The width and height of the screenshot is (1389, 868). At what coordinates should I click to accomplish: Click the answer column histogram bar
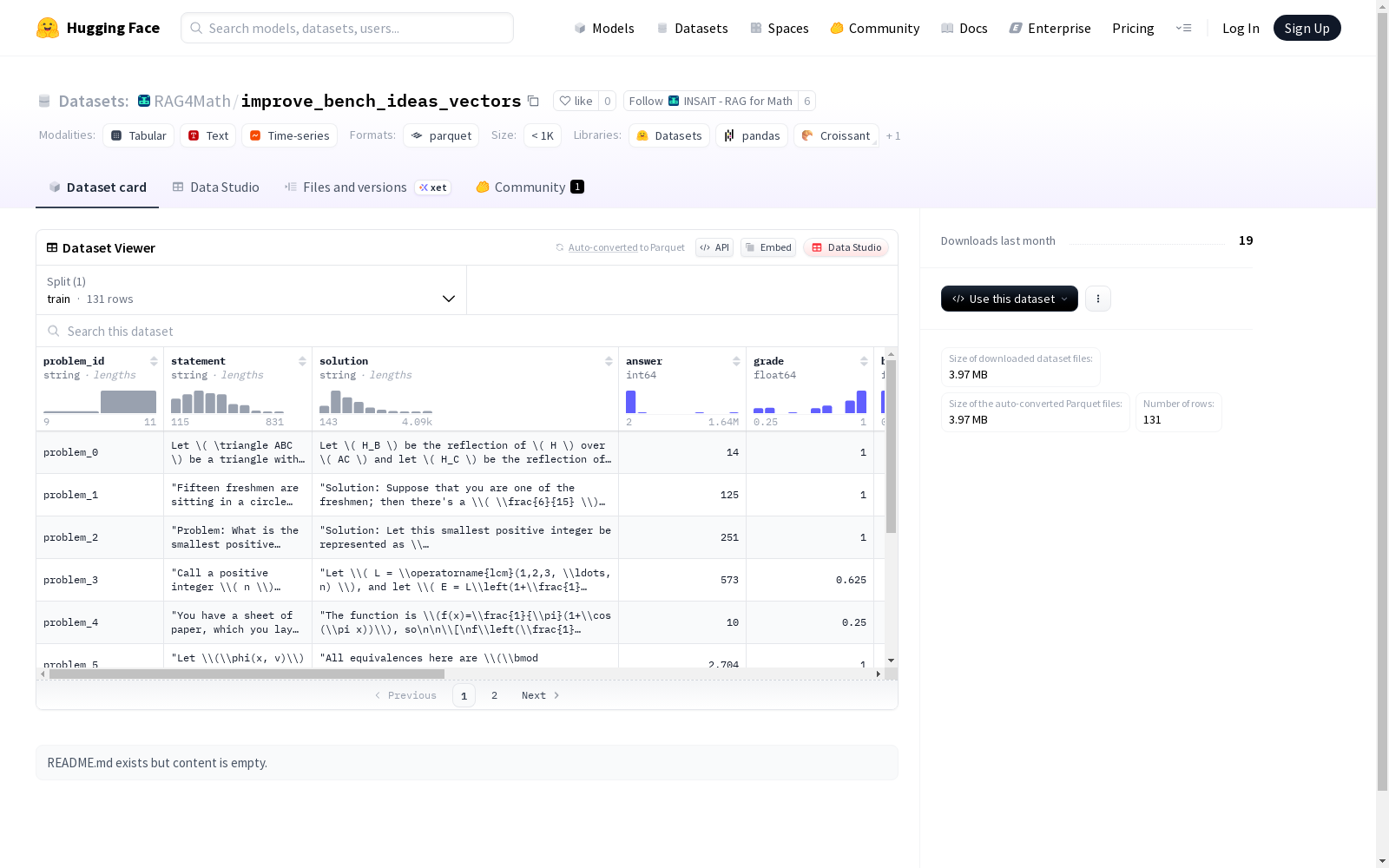[x=631, y=402]
